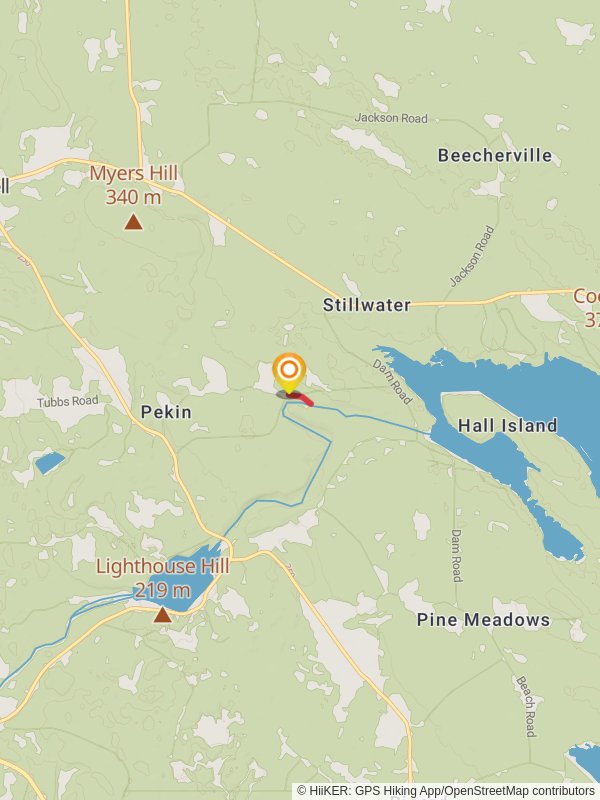Image resolution: width=600 pixels, height=800 pixels.
Task: Click the Myers Hill 340 m label
Action: [x=134, y=185]
